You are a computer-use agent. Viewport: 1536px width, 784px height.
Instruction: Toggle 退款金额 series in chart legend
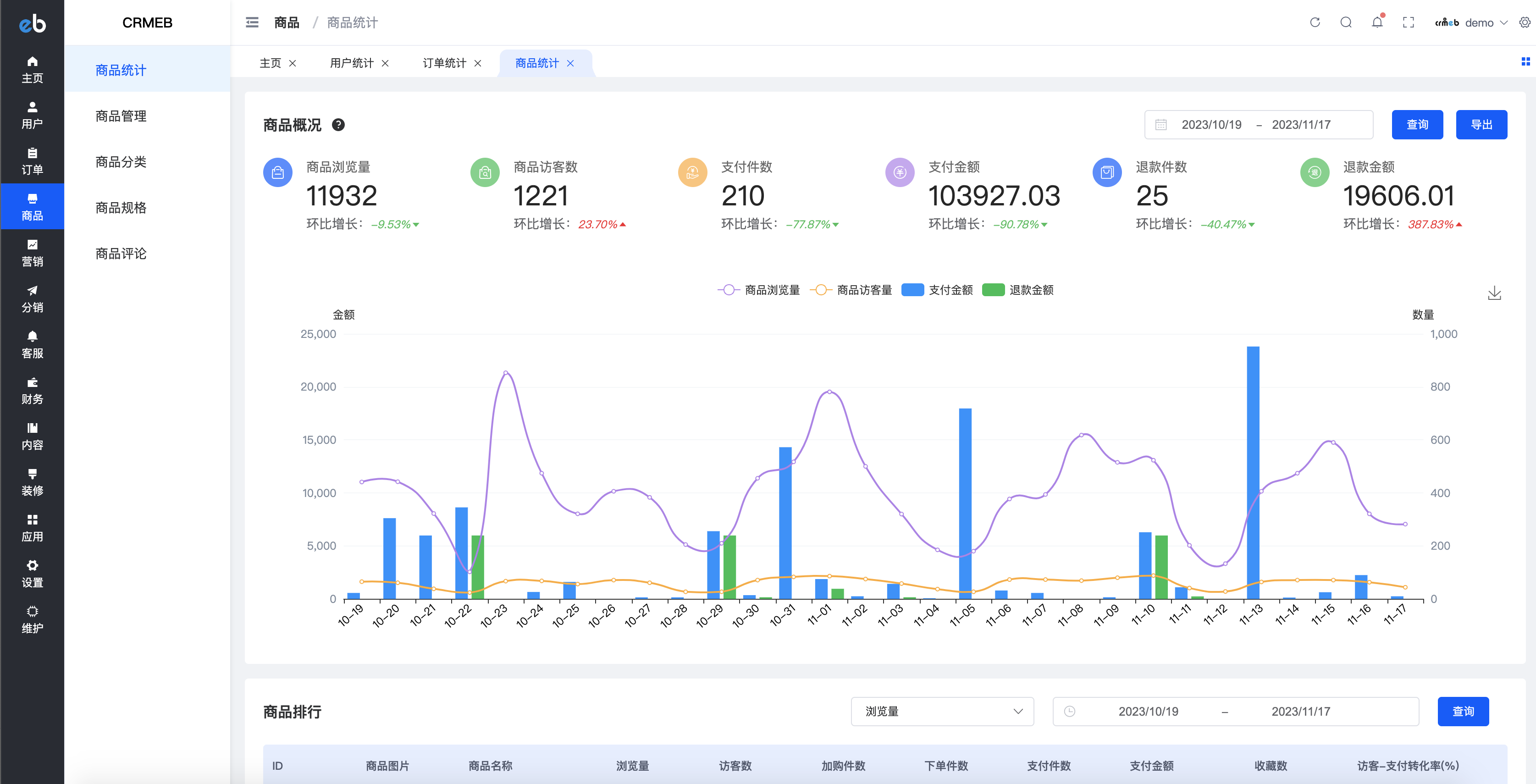[1018, 290]
